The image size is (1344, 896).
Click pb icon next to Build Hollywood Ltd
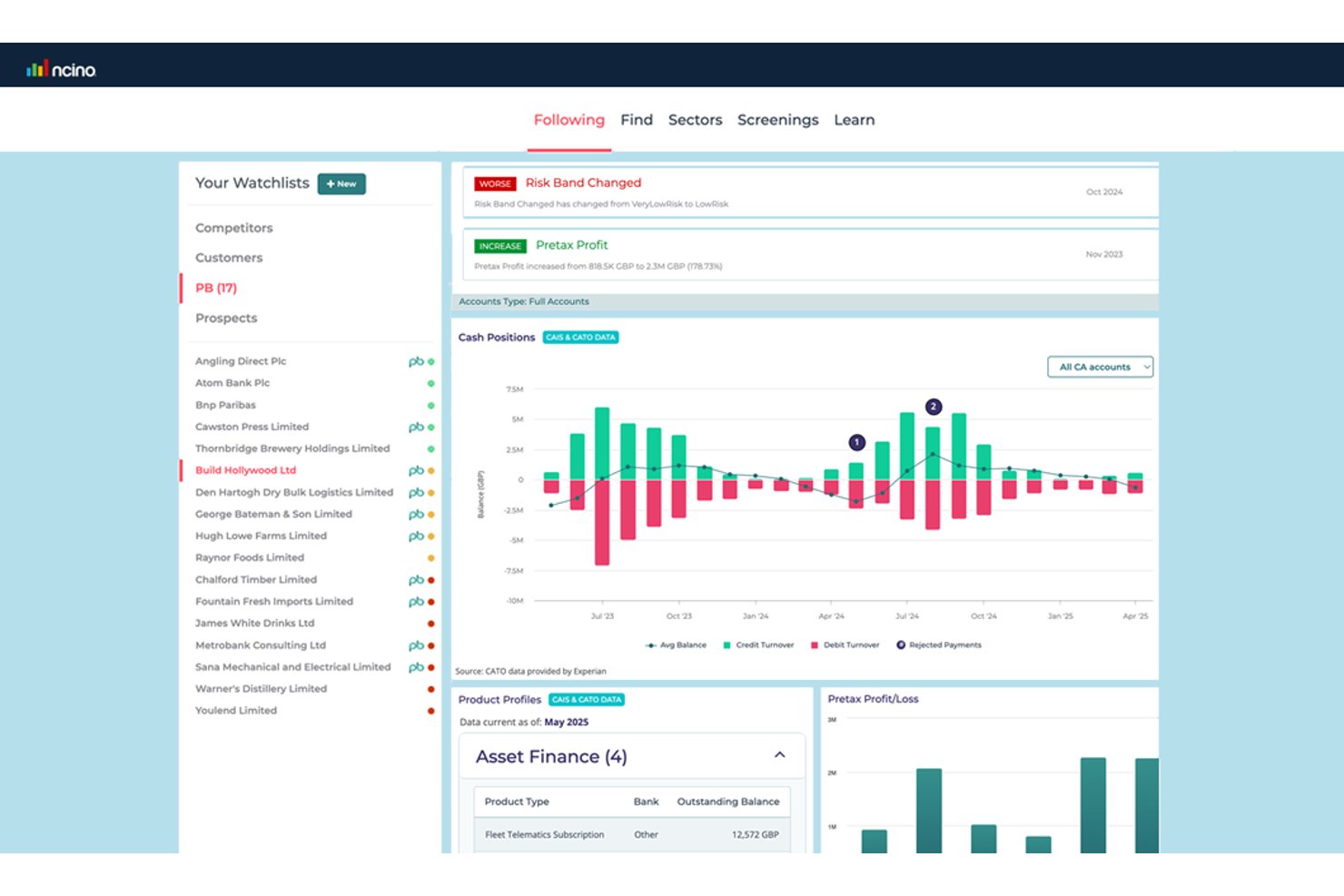pyautogui.click(x=416, y=470)
